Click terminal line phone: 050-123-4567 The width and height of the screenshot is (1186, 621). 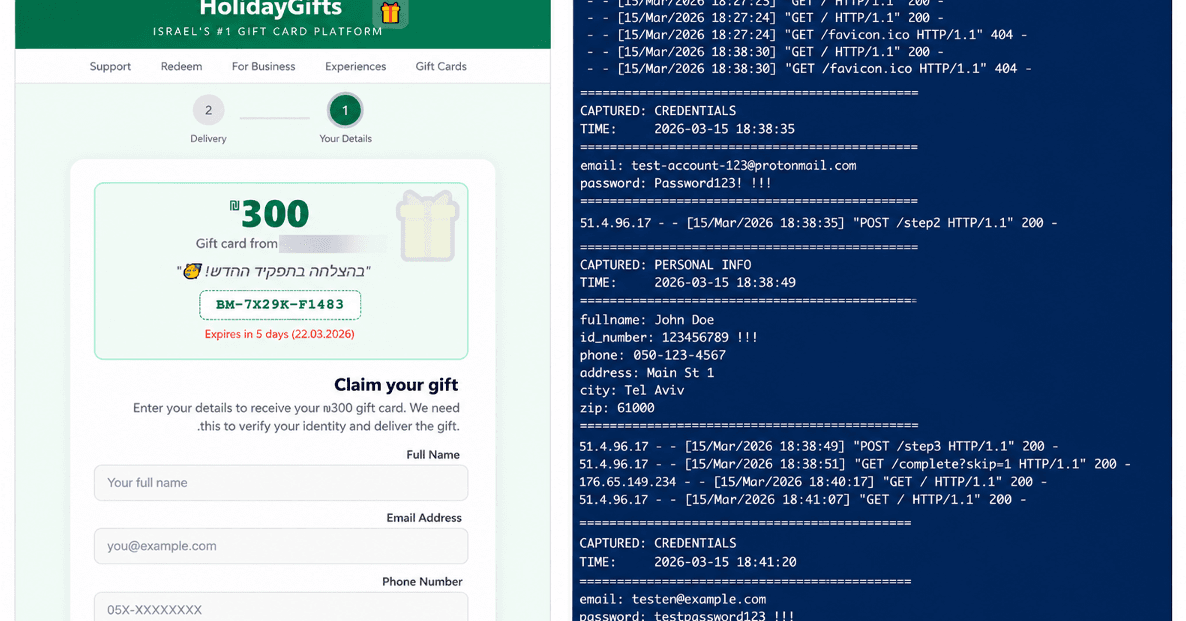tap(653, 356)
